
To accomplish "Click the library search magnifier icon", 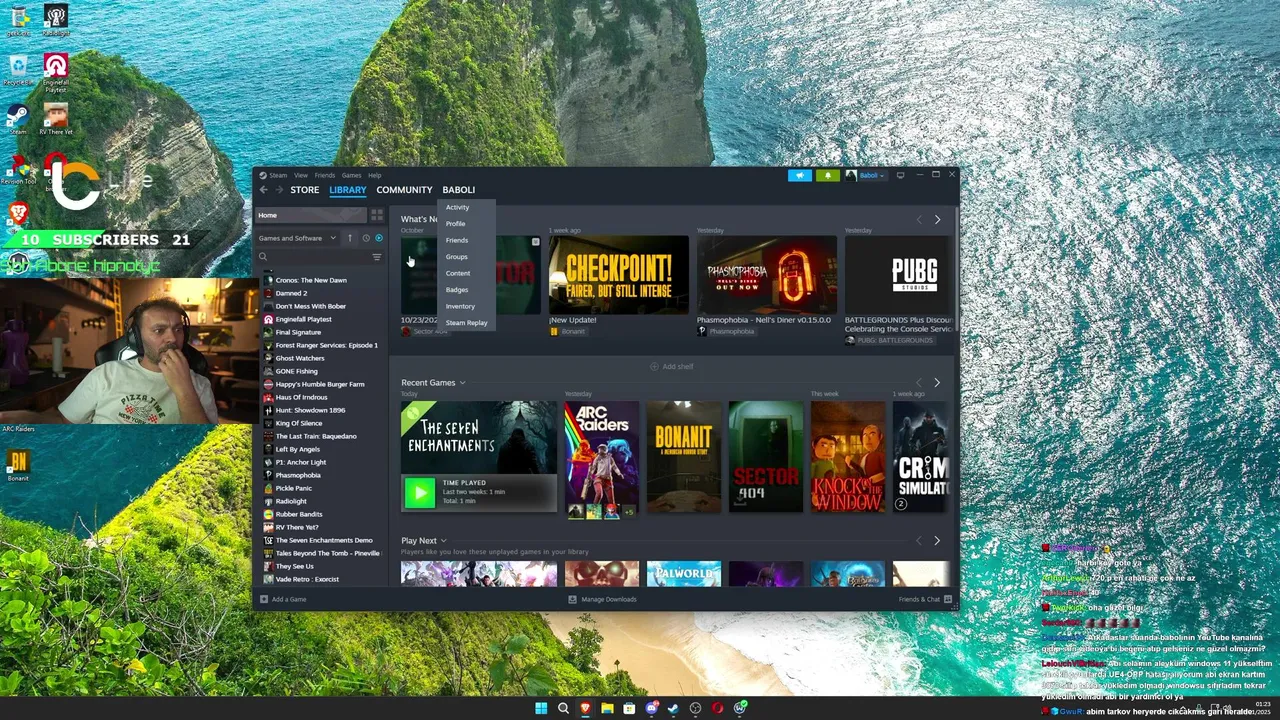I will 263,257.
